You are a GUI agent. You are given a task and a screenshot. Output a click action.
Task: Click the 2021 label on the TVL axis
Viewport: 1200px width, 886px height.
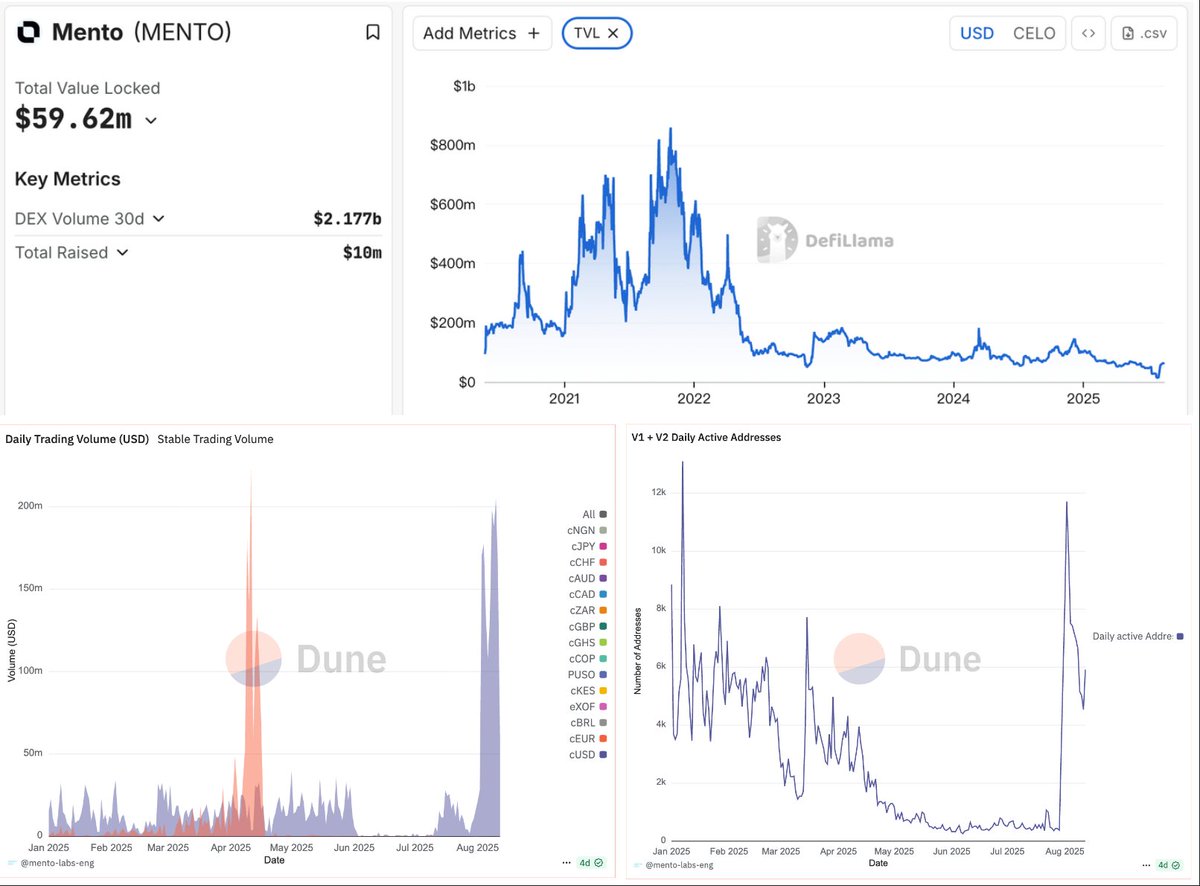point(565,398)
